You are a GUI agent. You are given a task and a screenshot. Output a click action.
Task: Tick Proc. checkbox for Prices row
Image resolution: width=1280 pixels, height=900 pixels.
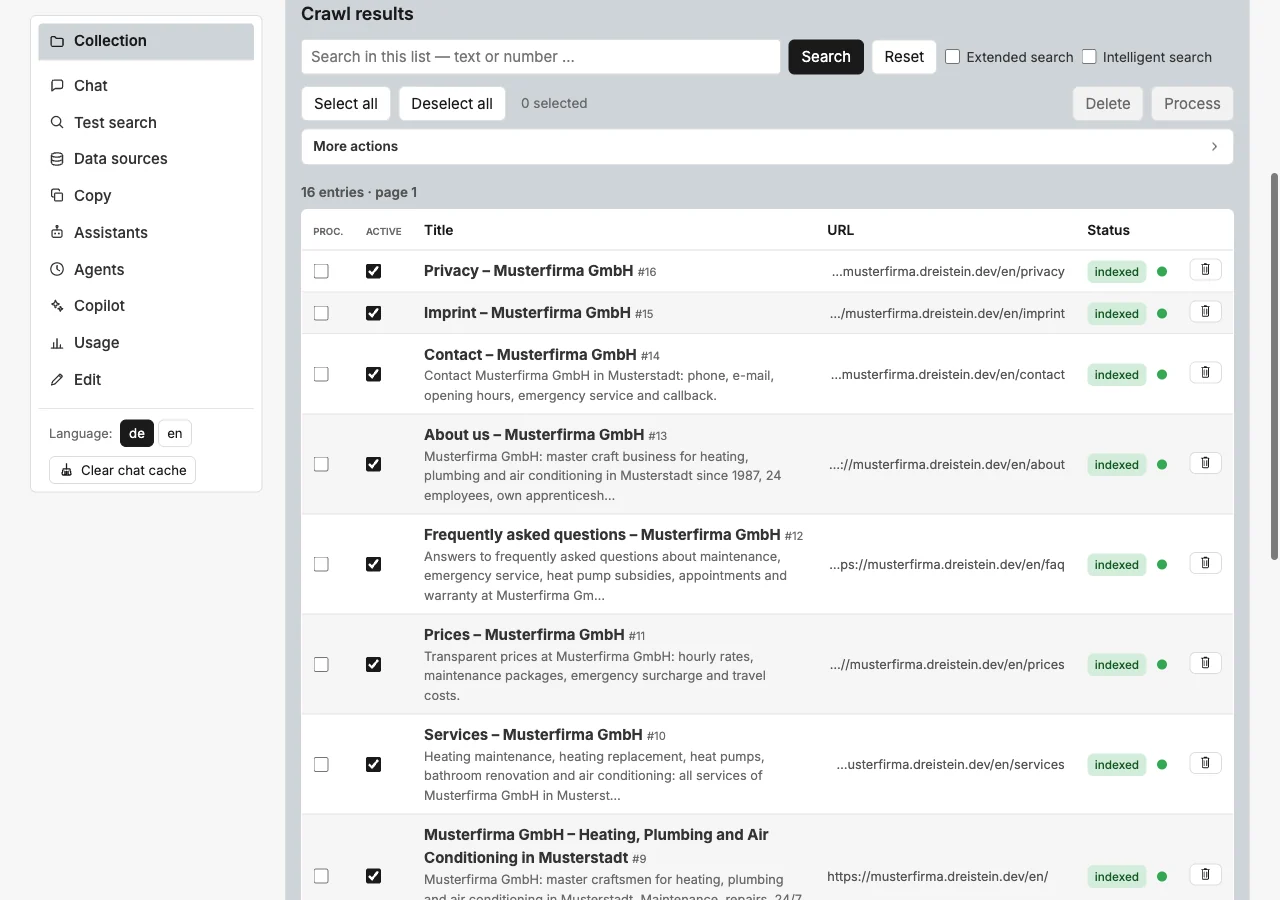tap(321, 664)
